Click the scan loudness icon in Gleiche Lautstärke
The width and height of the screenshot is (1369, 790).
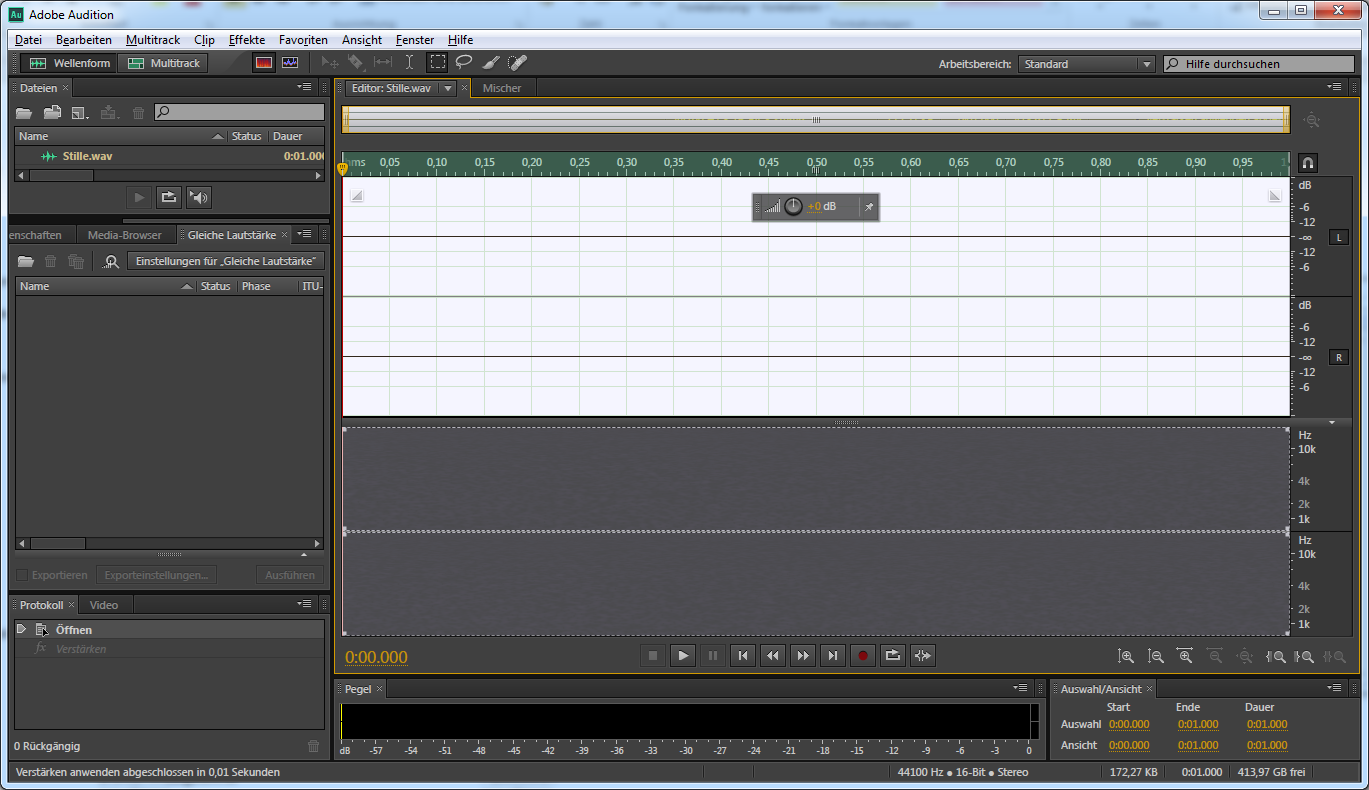111,262
